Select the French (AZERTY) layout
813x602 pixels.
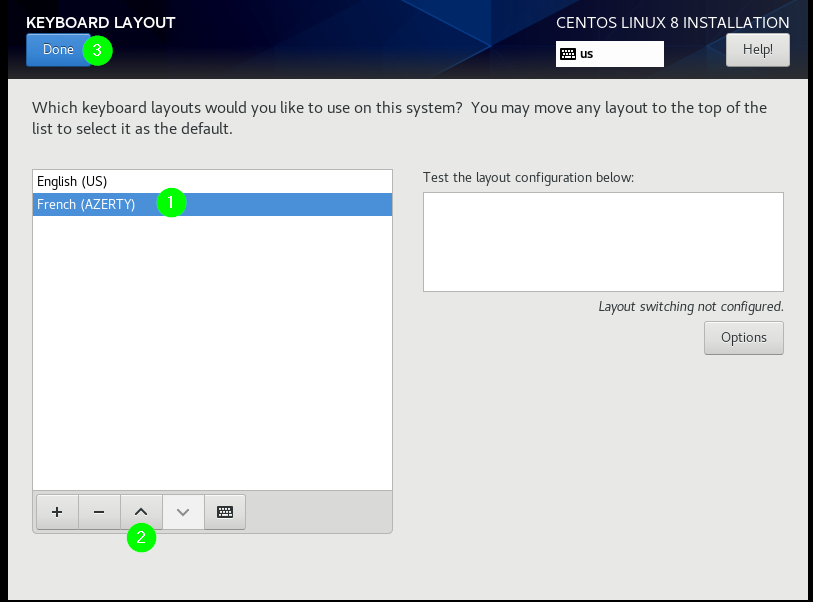coord(86,204)
